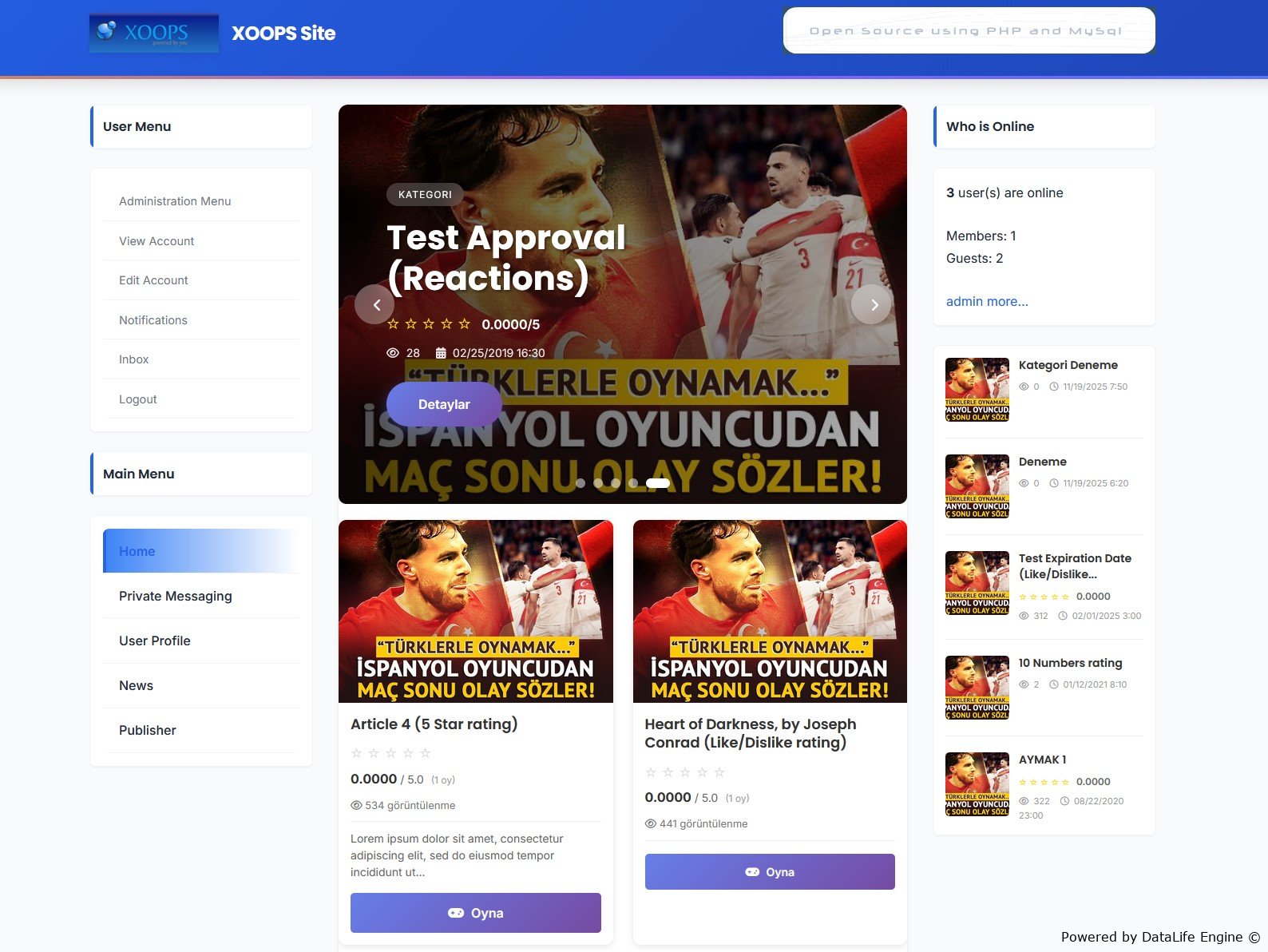Open Administration Menu in User Menu

coord(175,201)
